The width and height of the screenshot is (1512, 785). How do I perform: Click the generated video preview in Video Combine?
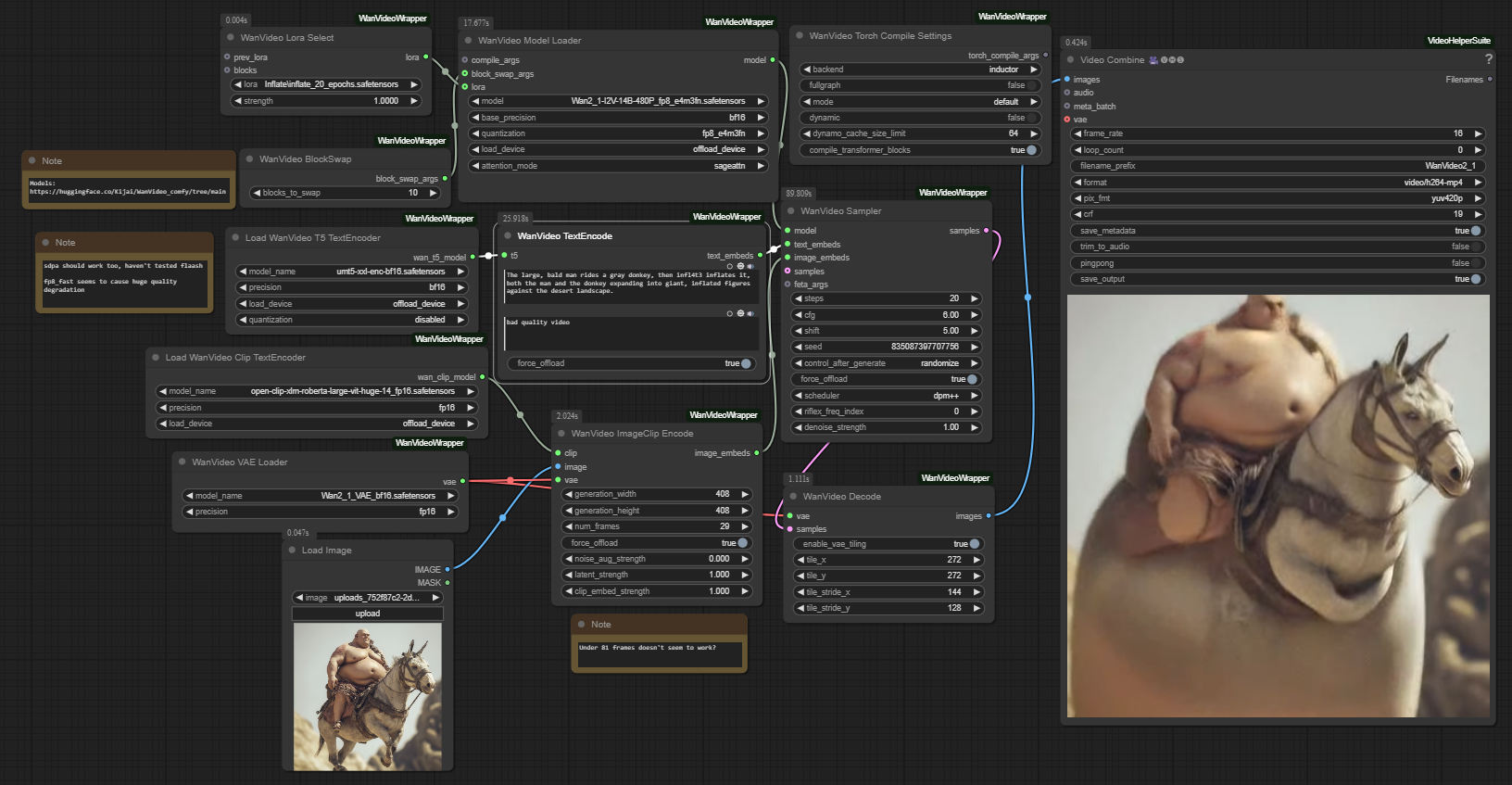coord(1278,505)
